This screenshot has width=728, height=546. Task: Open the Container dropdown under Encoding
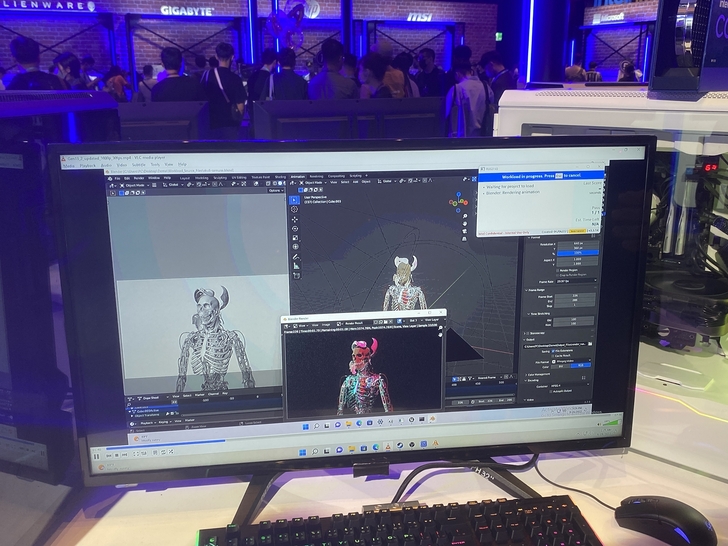click(569, 386)
